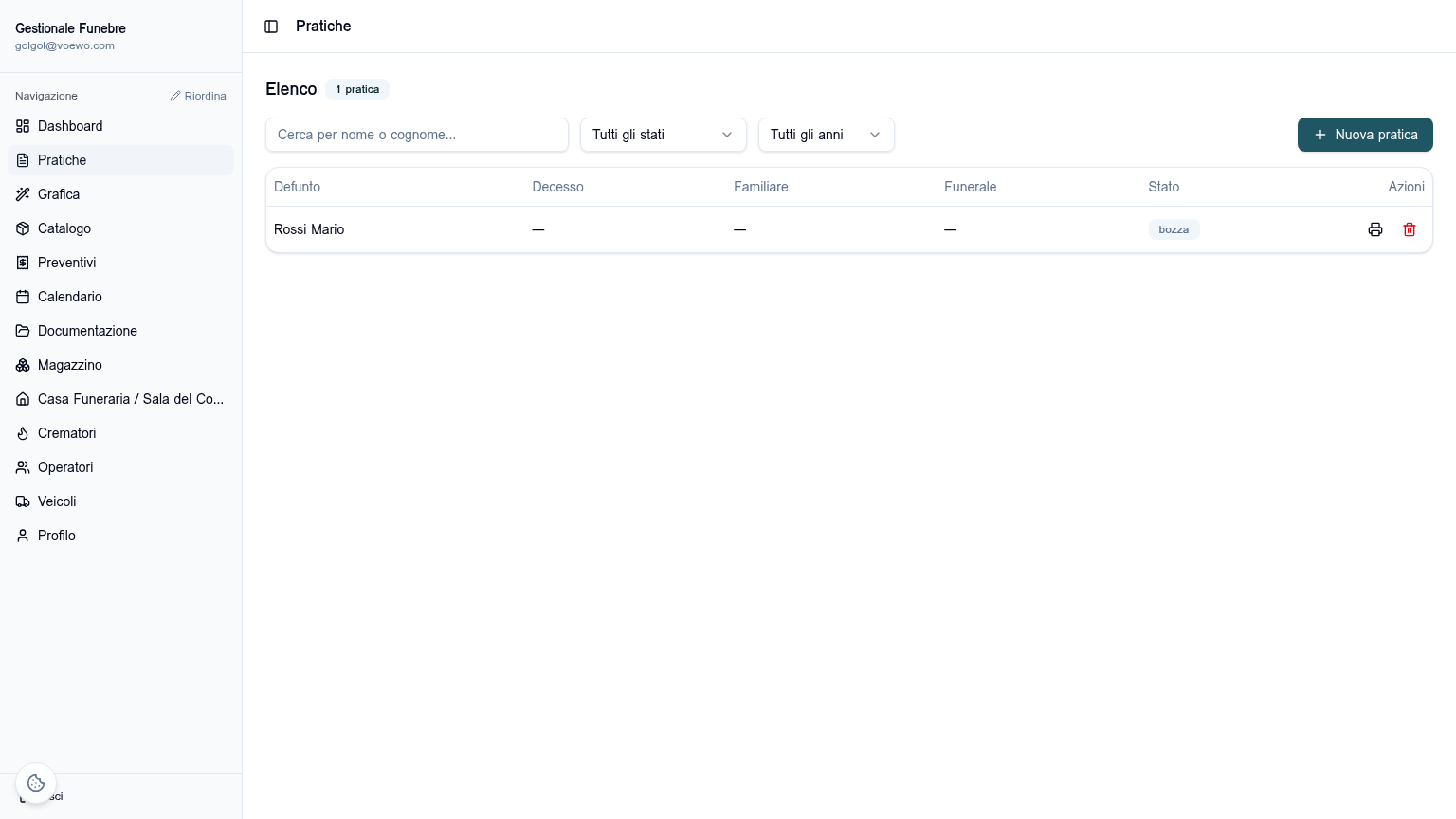
Task: Go to Preventivi section
Action: click(120, 263)
